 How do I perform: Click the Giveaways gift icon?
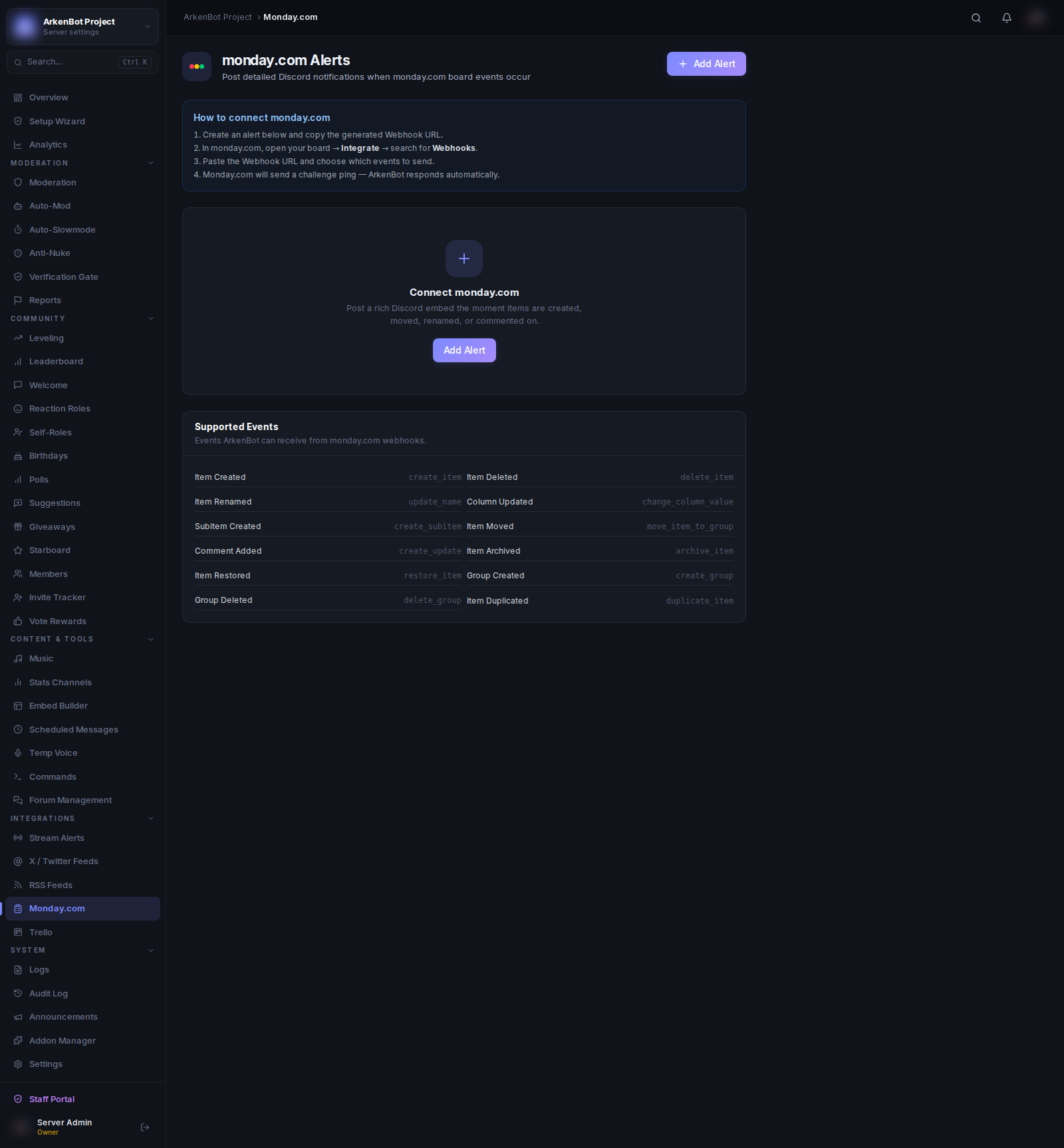coord(18,527)
